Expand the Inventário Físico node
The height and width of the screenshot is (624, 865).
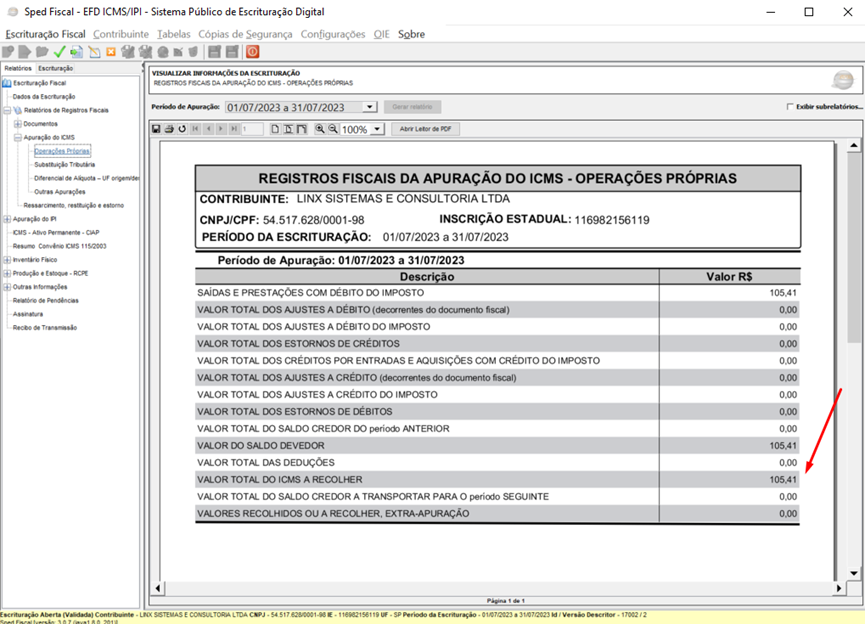tap(7, 260)
